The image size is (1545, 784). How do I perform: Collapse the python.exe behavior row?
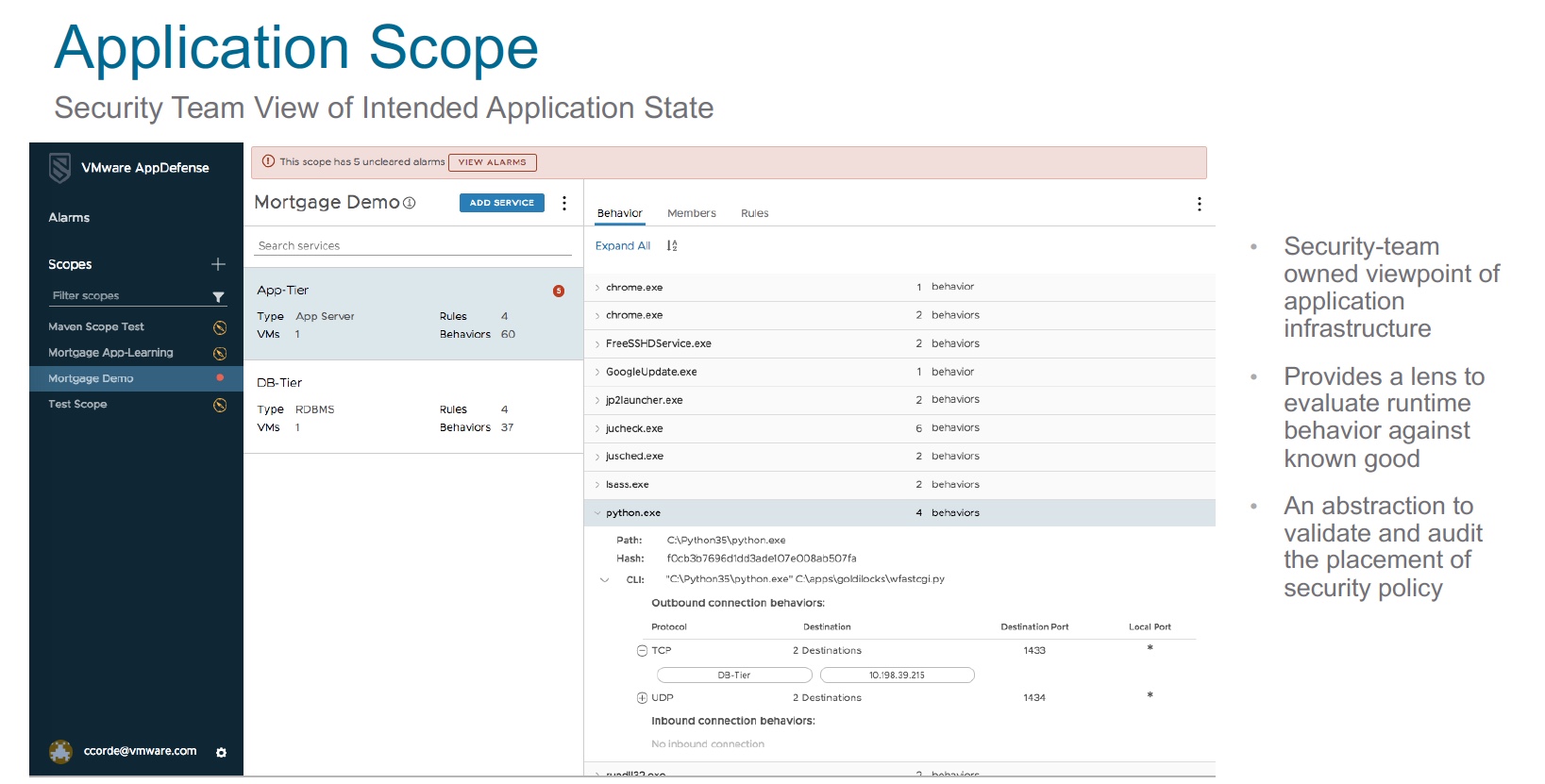597,513
